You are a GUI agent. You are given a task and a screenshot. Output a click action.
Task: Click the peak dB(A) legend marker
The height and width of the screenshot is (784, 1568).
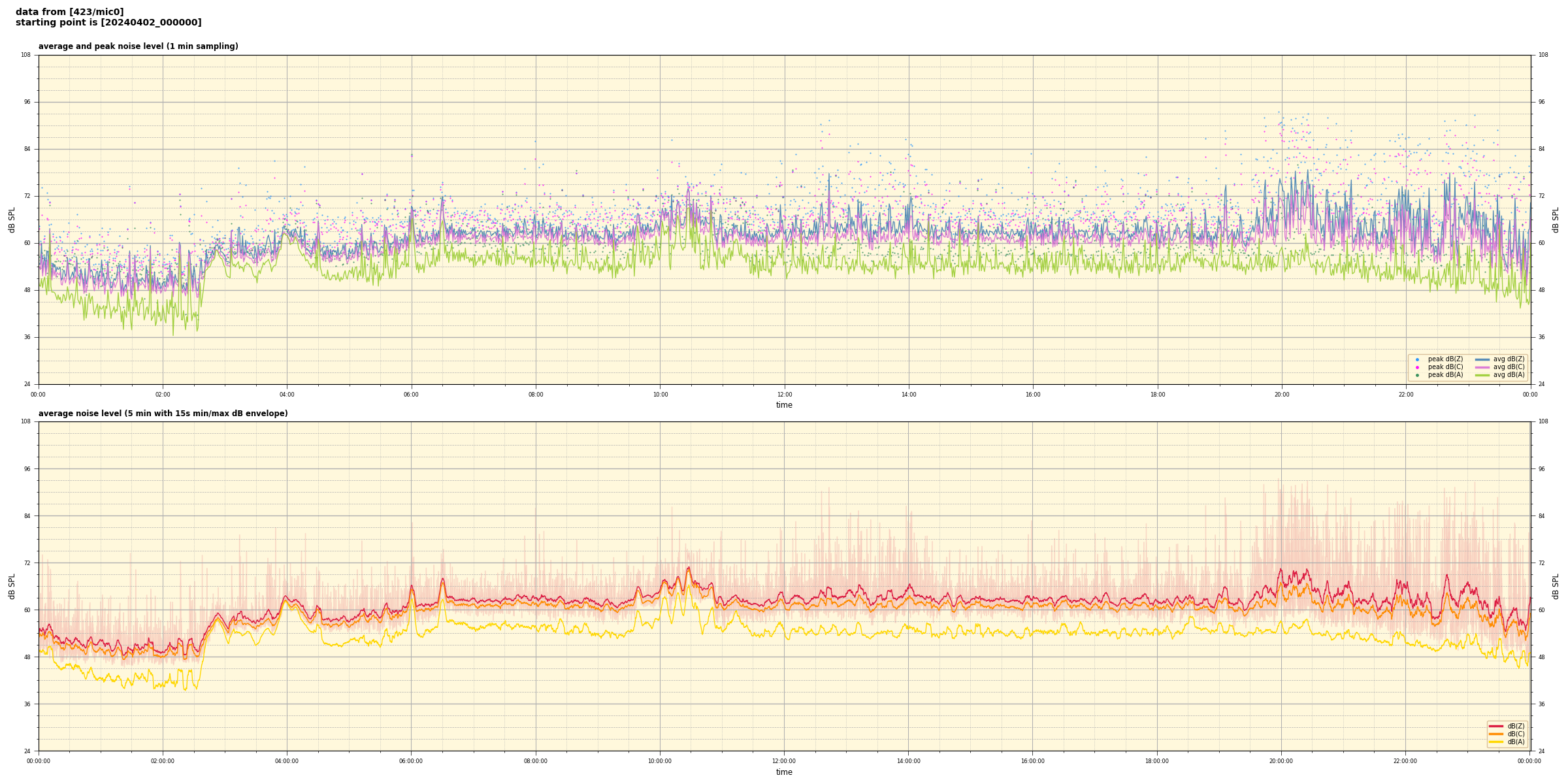[x=1417, y=375]
